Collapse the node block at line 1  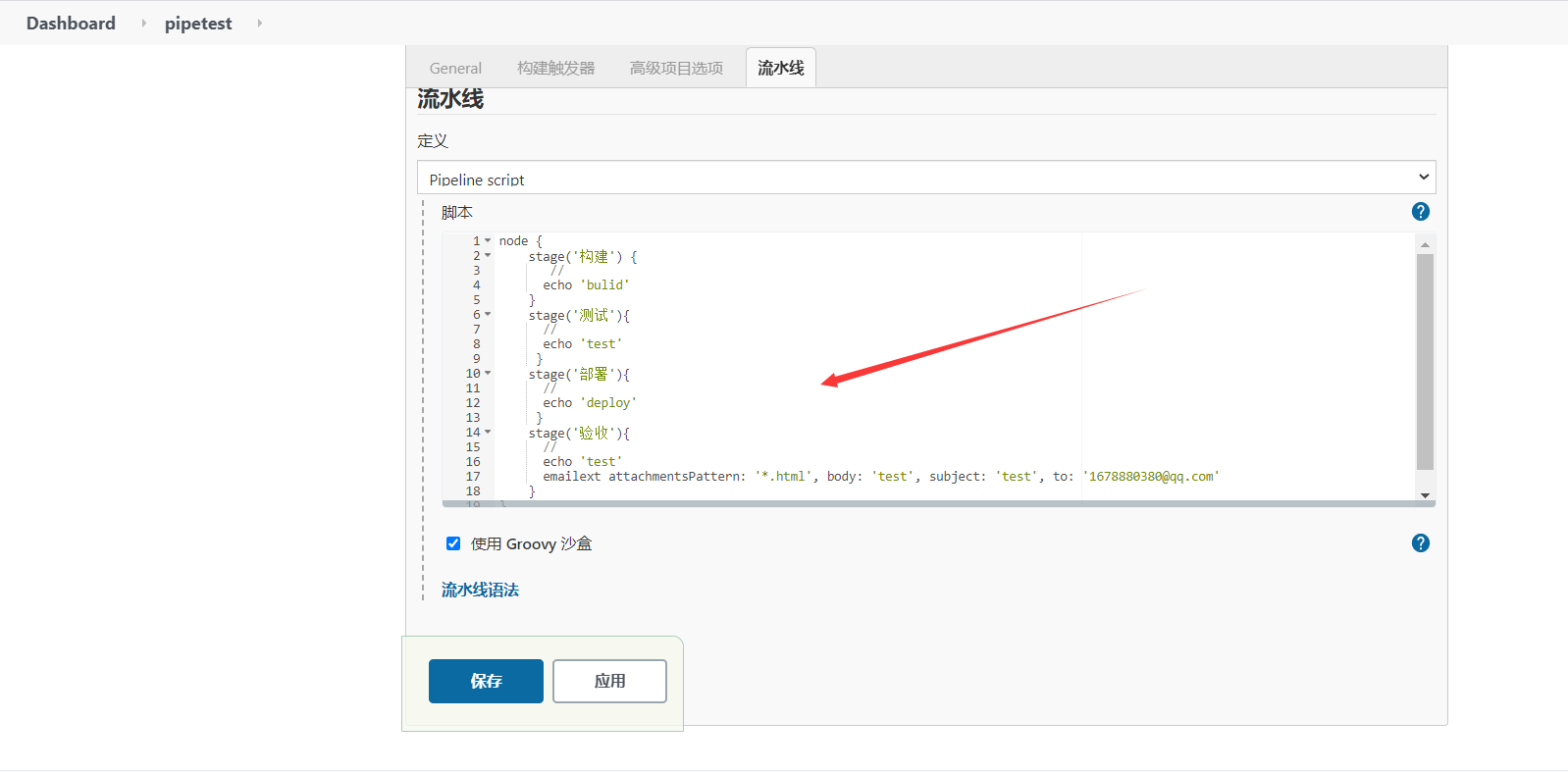488,240
